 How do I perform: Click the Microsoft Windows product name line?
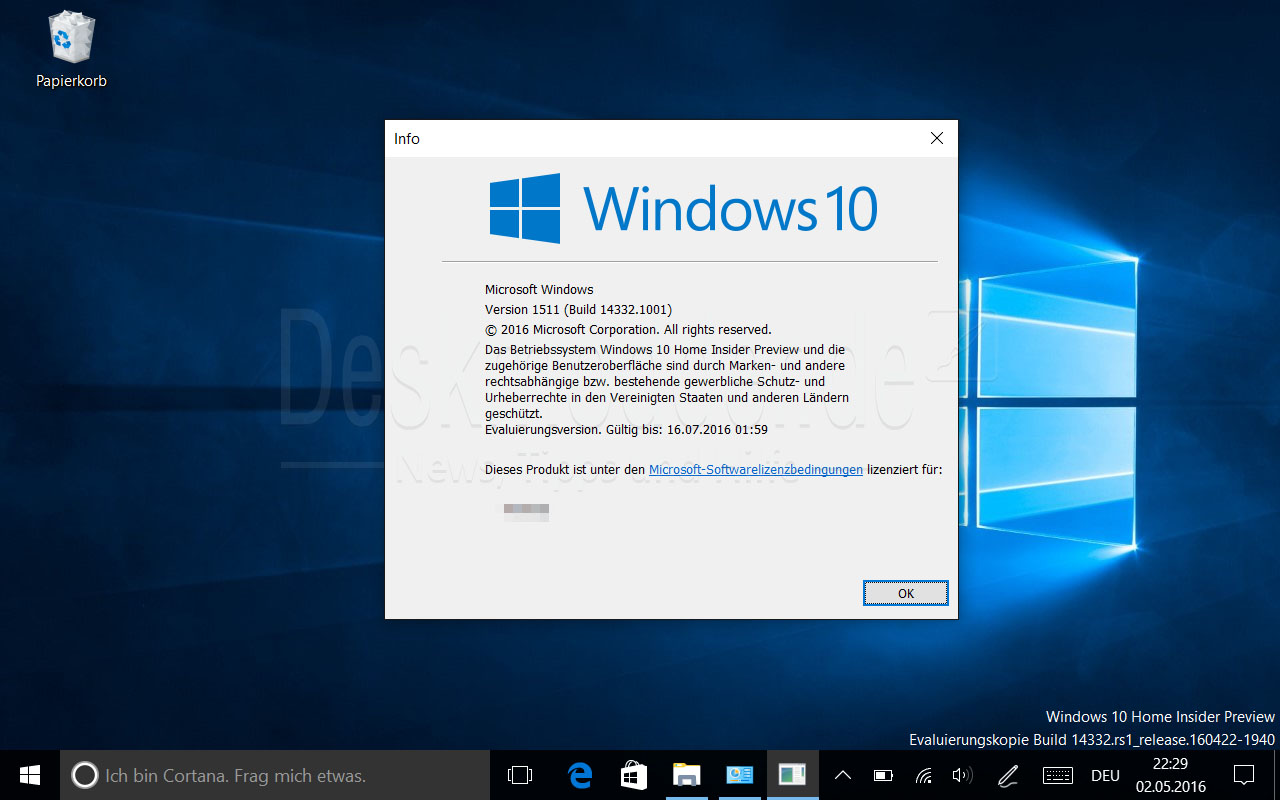(x=539, y=289)
